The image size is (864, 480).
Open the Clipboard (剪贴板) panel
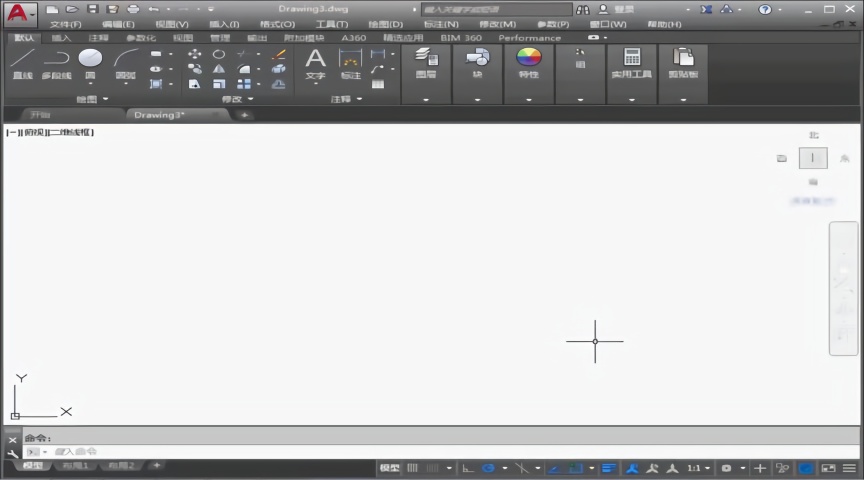click(x=683, y=63)
